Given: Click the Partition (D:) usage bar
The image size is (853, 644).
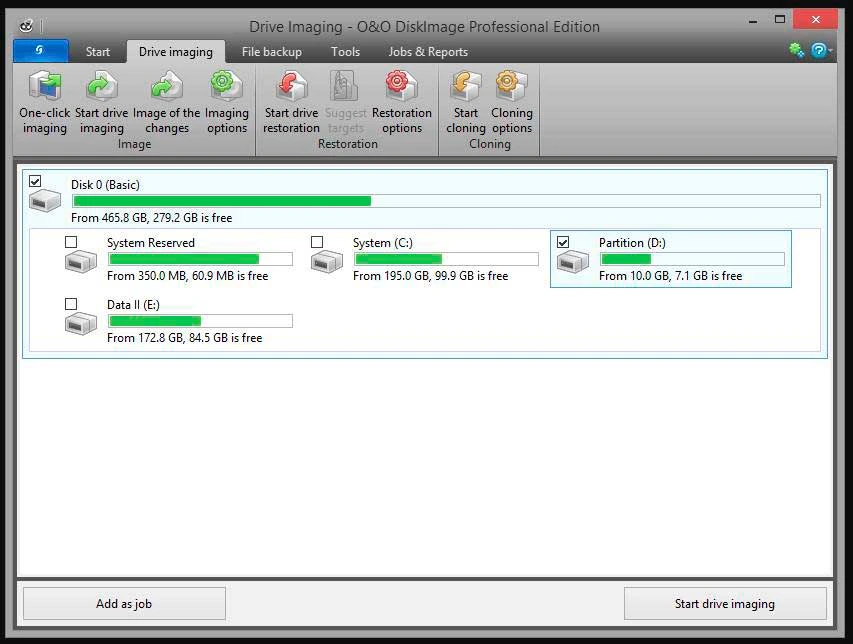Looking at the screenshot, I should coord(692,259).
